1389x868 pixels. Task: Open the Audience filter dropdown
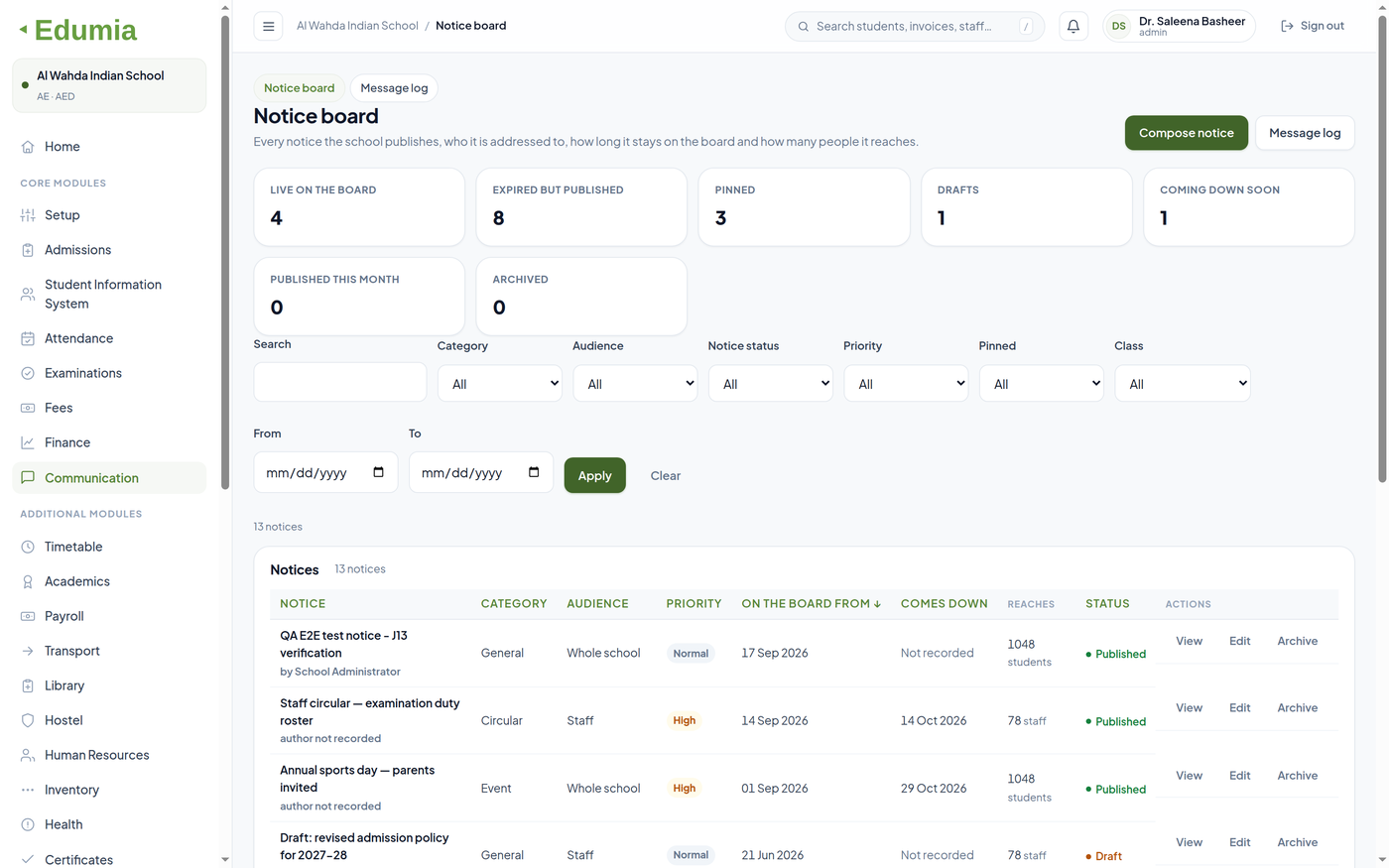[635, 384]
